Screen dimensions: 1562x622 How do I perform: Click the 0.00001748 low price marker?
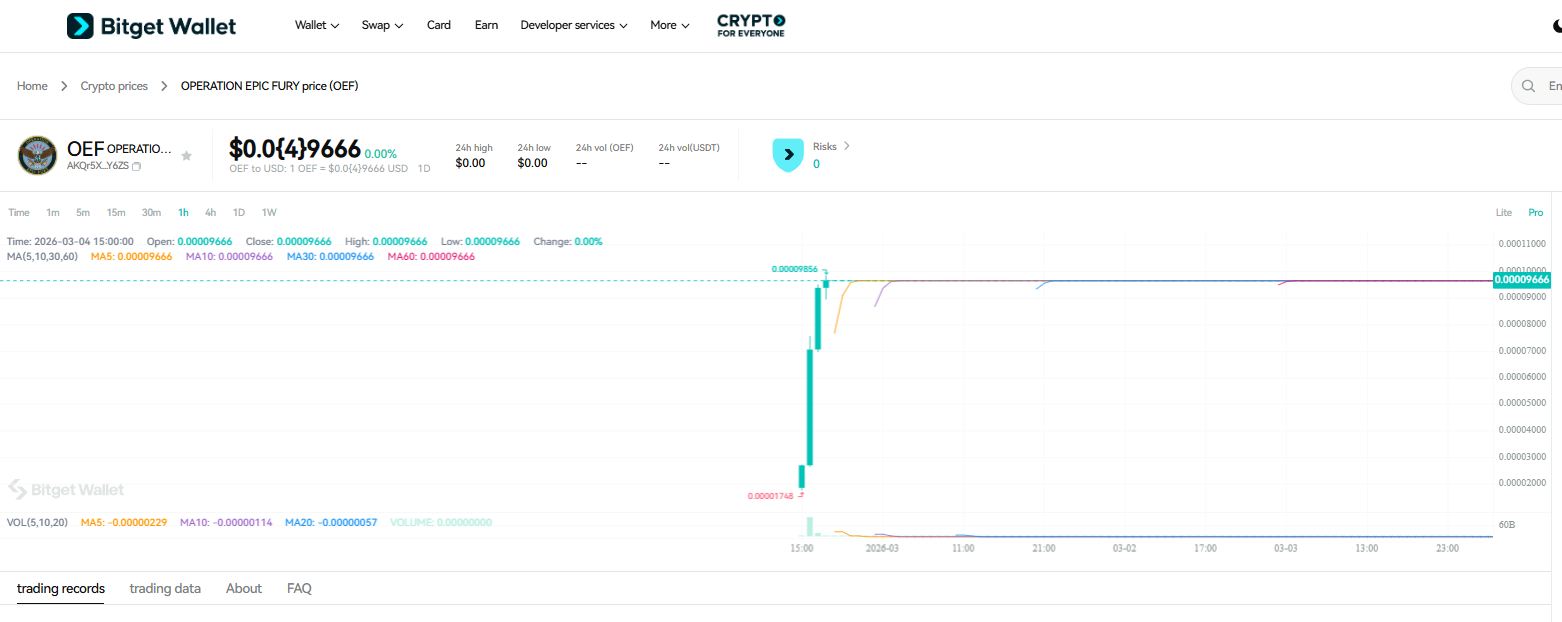coord(770,496)
